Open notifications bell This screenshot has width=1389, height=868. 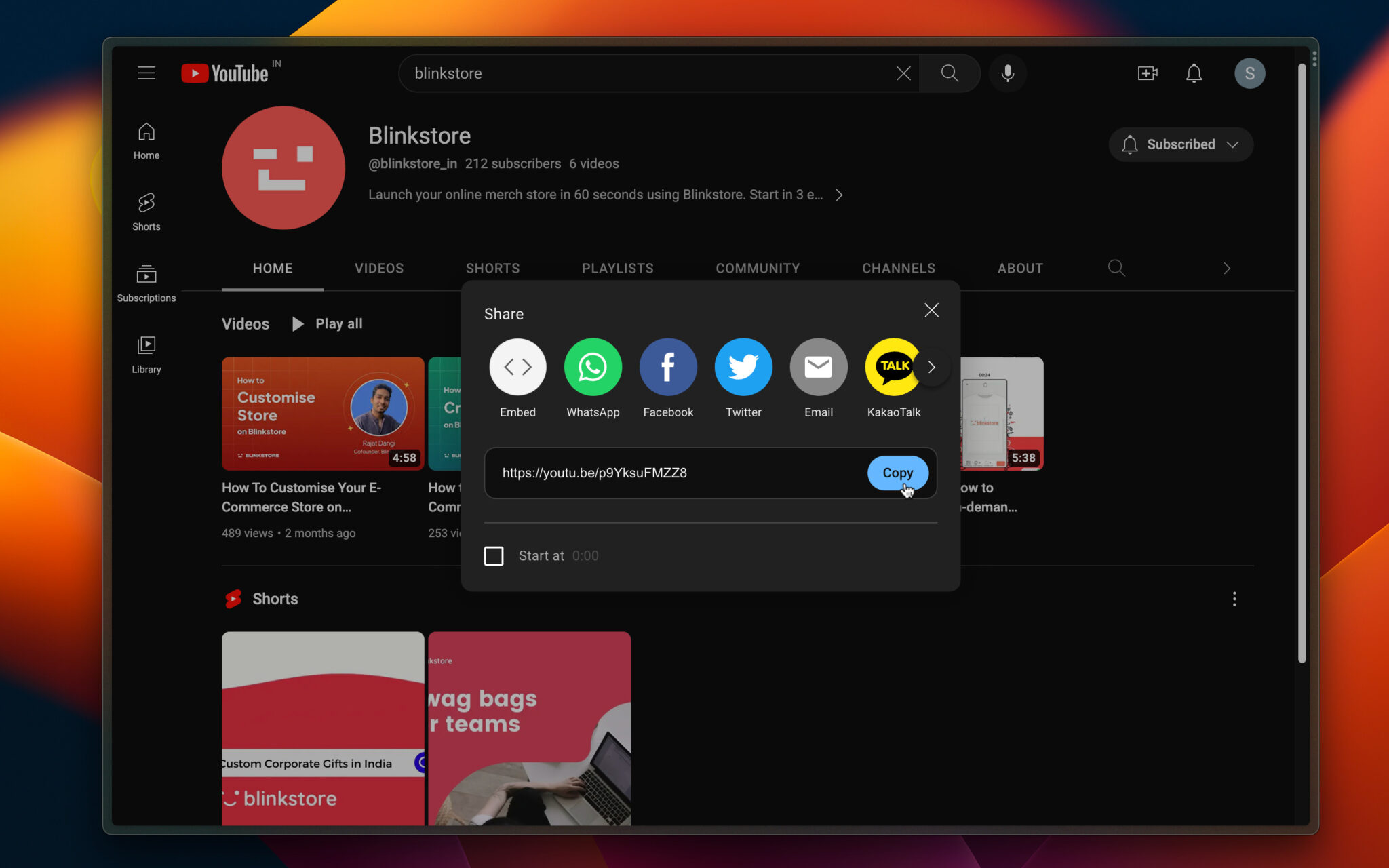[1194, 73]
